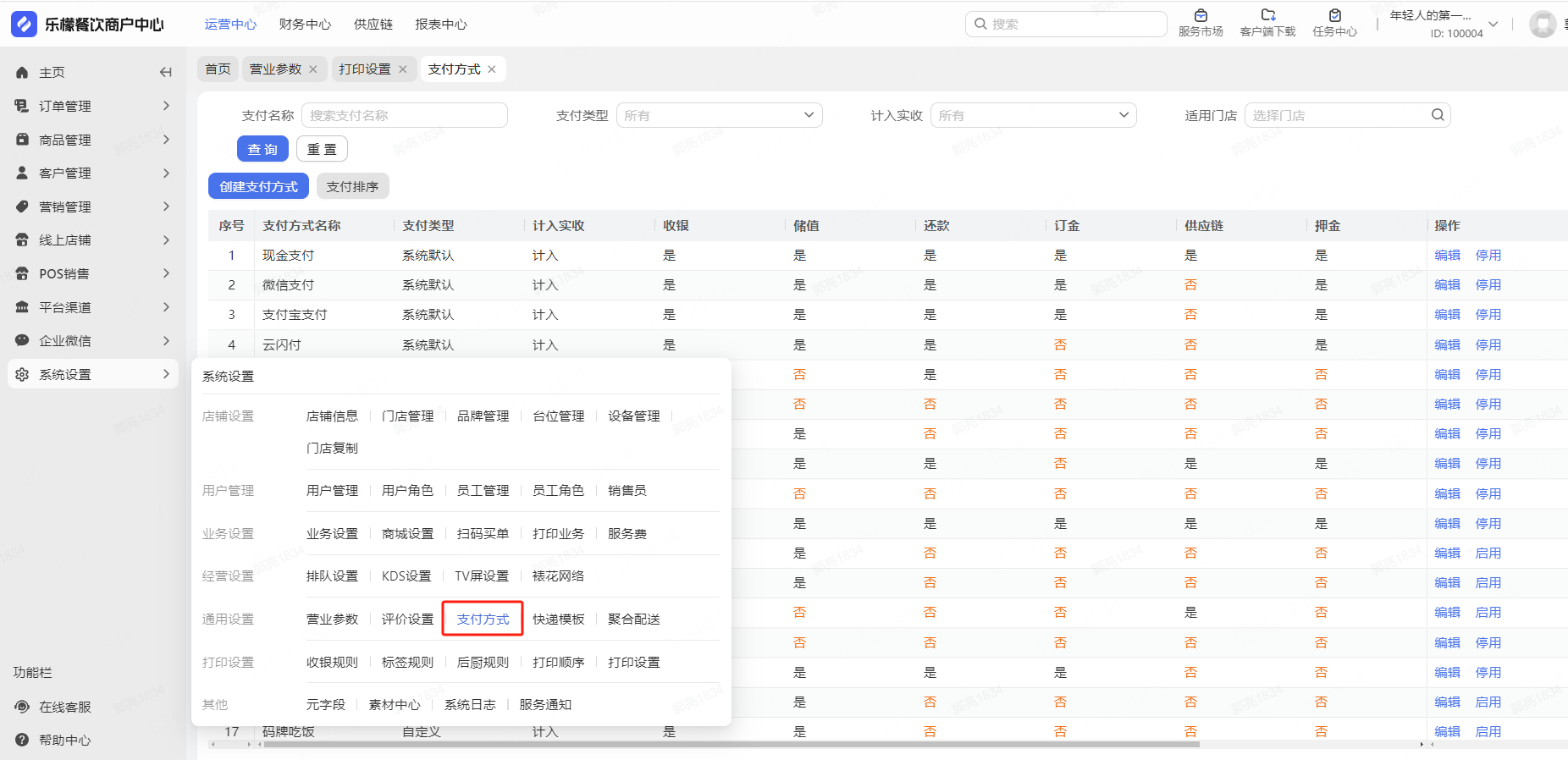Open 门店管理 in the 系统设置 popup
Viewport: 1568px width, 760px height.
[407, 416]
